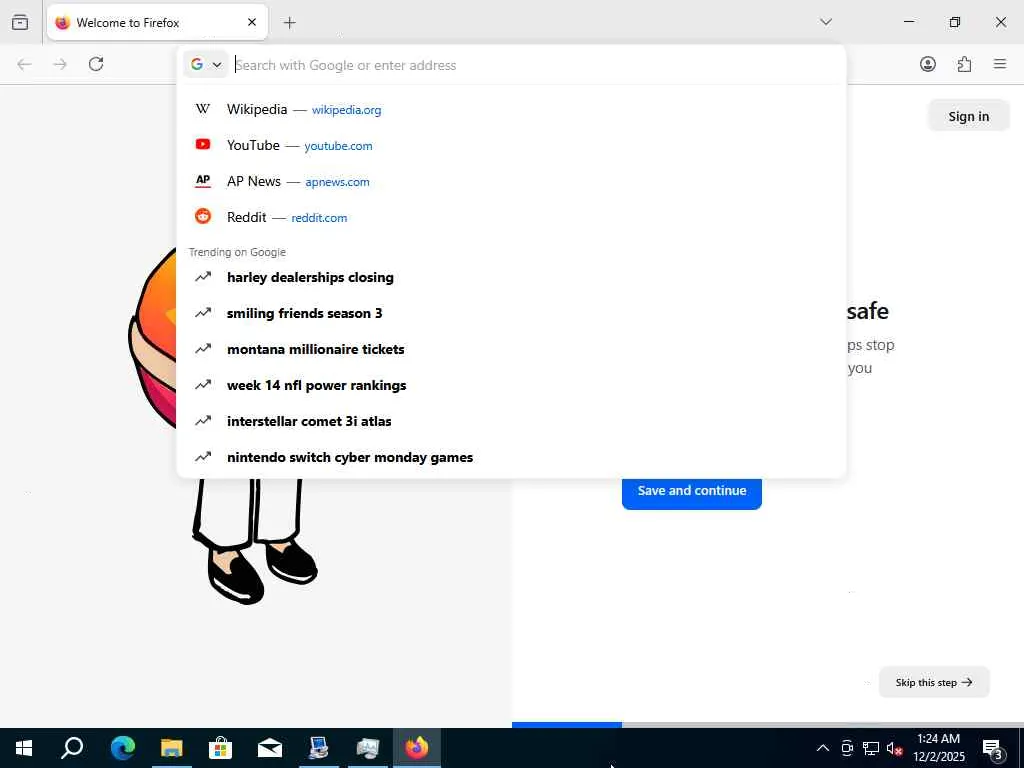
Task: Open the notification center icon
Action: [x=993, y=748]
